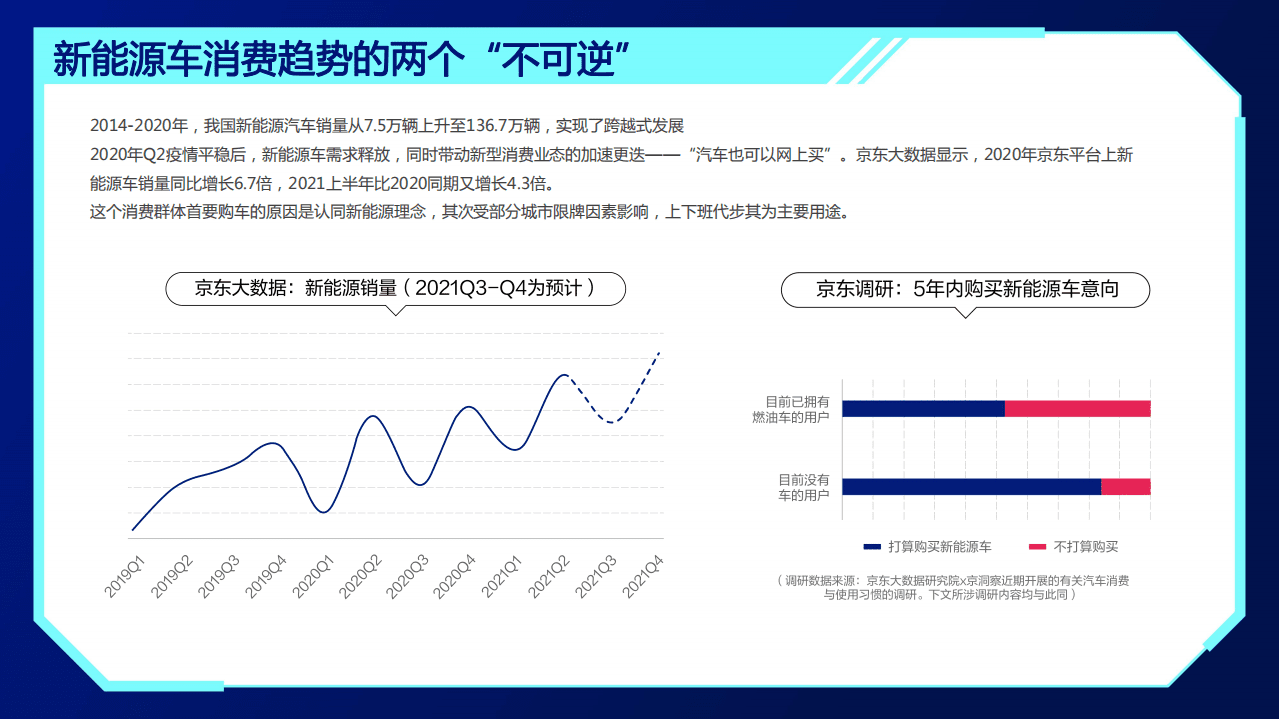Expand the notch below the right chart title
This screenshot has height=719, width=1279.
pos(963,312)
